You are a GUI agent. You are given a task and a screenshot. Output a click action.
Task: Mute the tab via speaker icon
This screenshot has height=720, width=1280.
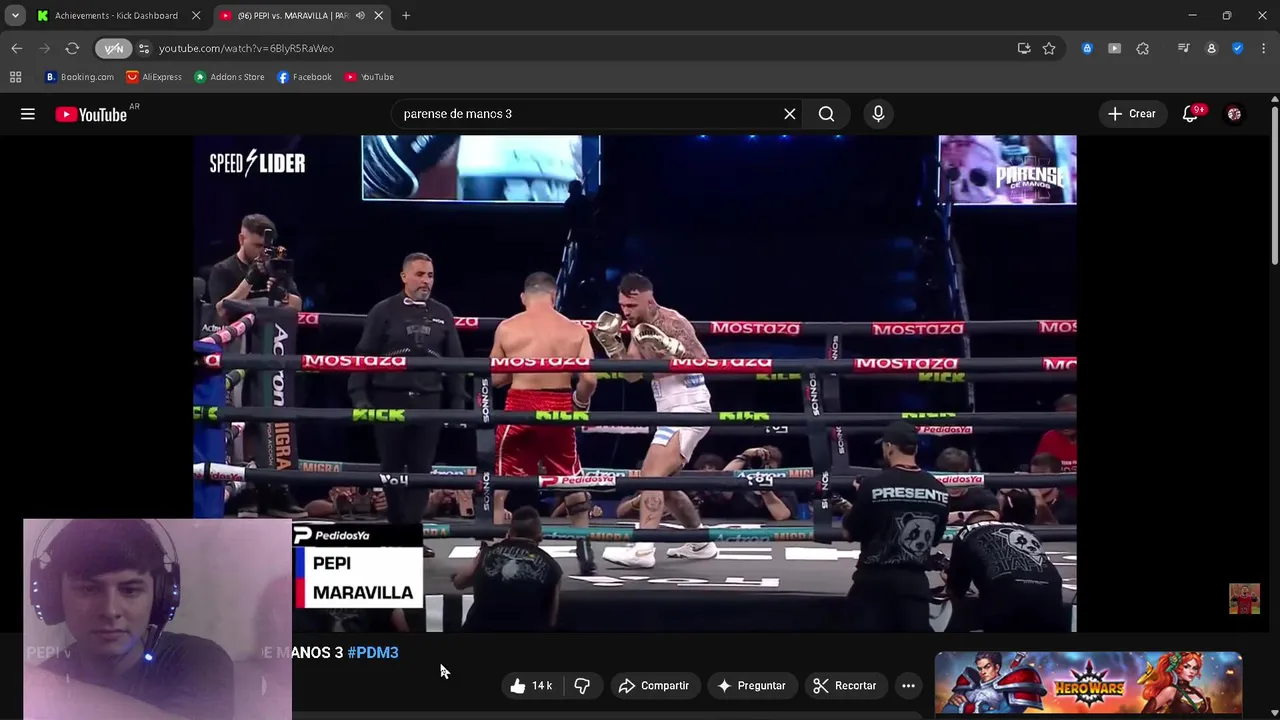tap(360, 16)
